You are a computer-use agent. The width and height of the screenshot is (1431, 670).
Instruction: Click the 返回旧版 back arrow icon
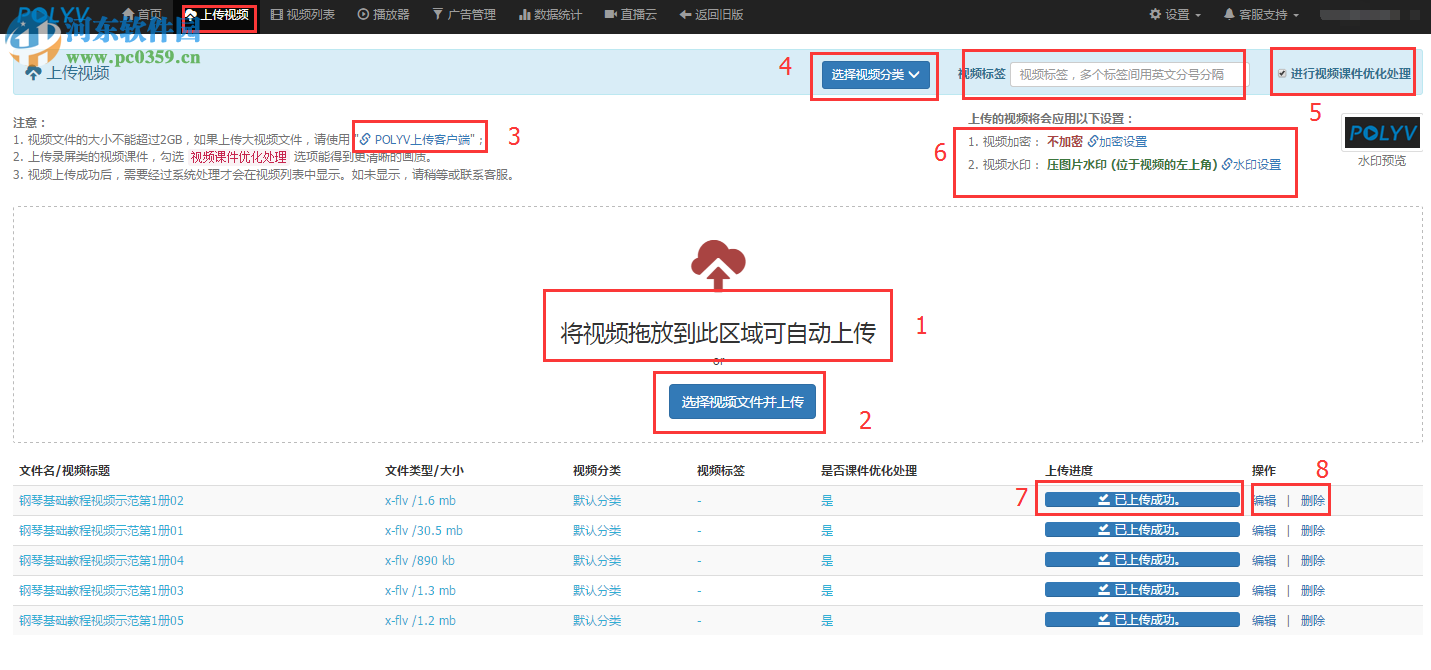tap(686, 14)
